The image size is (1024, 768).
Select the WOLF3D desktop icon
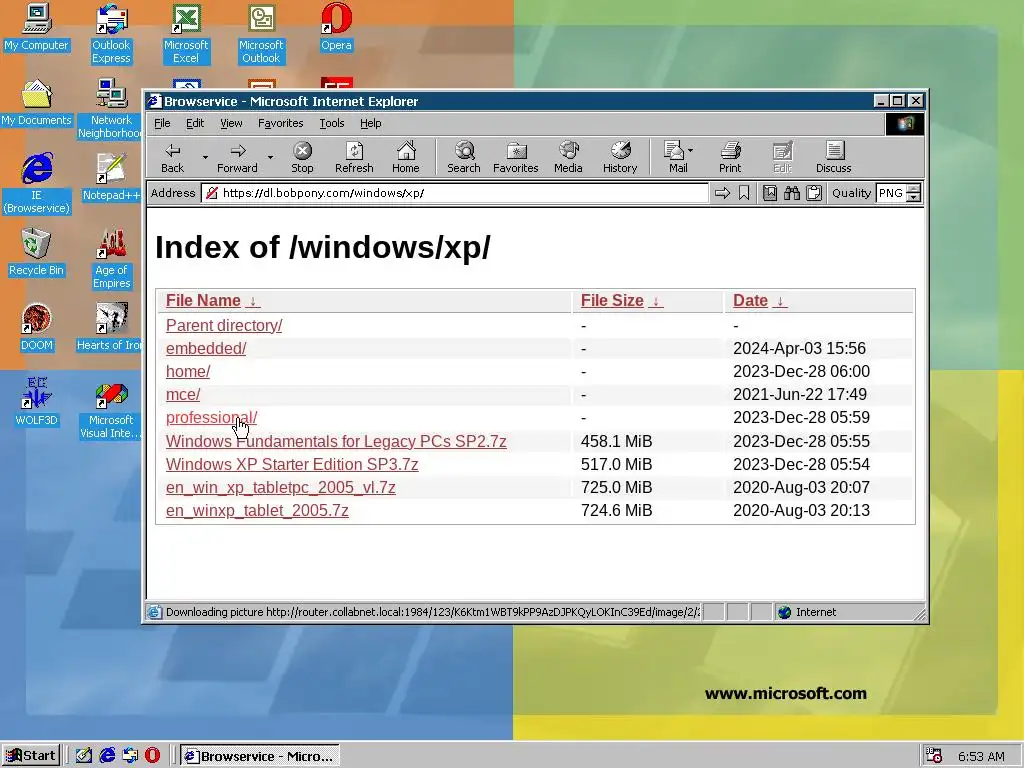pyautogui.click(x=36, y=402)
